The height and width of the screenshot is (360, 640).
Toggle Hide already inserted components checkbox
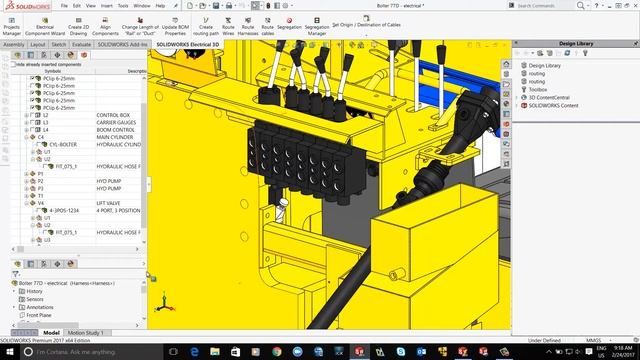13,64
